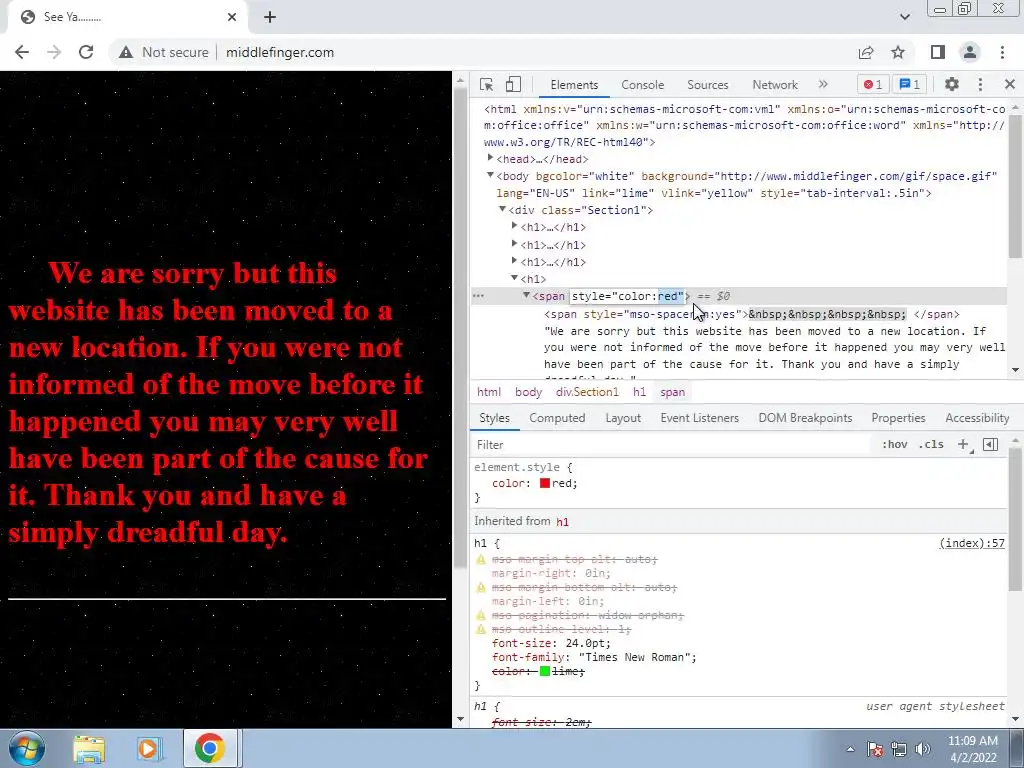The width and height of the screenshot is (1024, 768).
Task: Click the ellipsis beside selected span row
Action: (478, 296)
